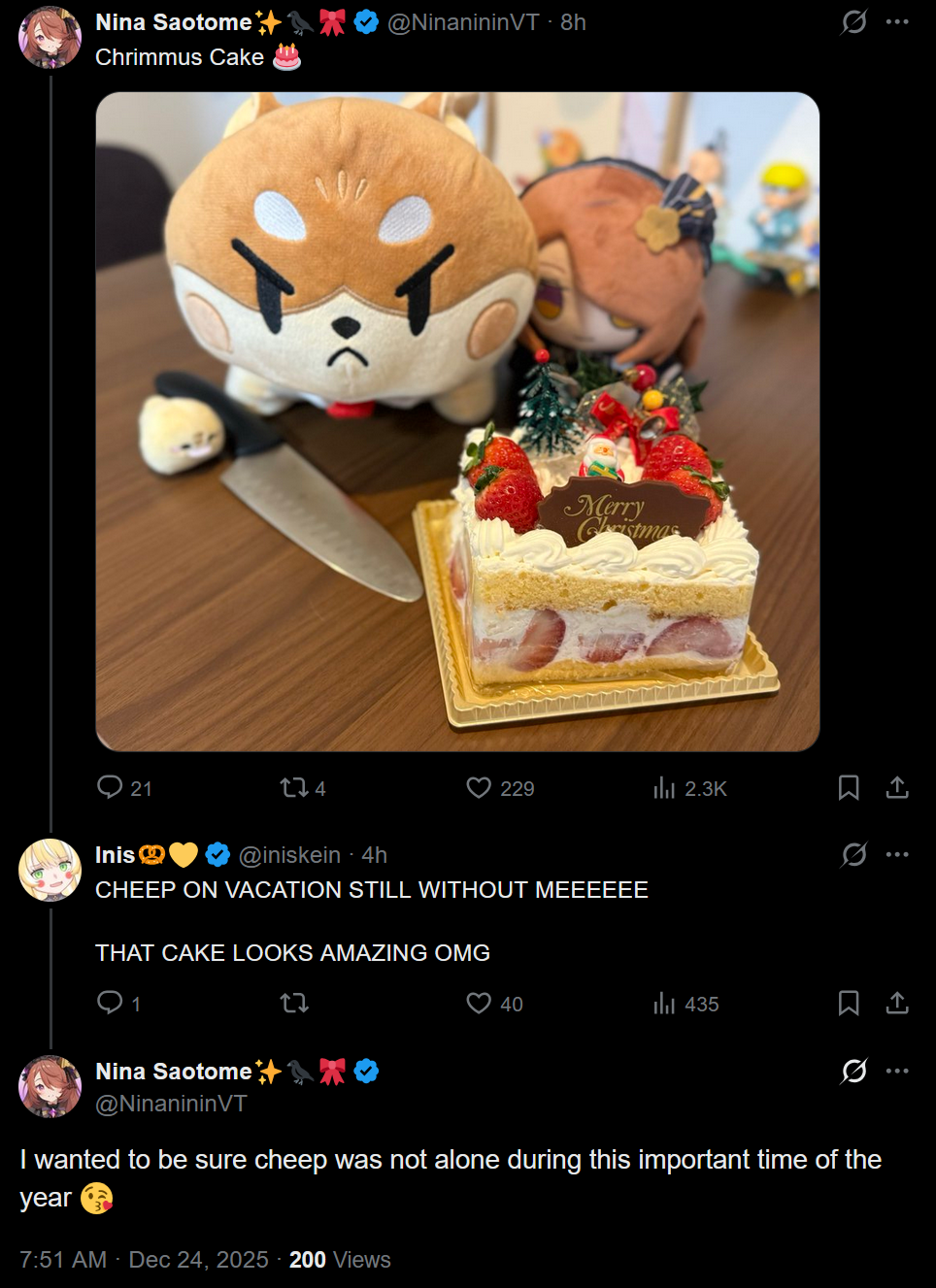Share Inis's reply
The height and width of the screenshot is (1288, 936).
click(897, 1003)
